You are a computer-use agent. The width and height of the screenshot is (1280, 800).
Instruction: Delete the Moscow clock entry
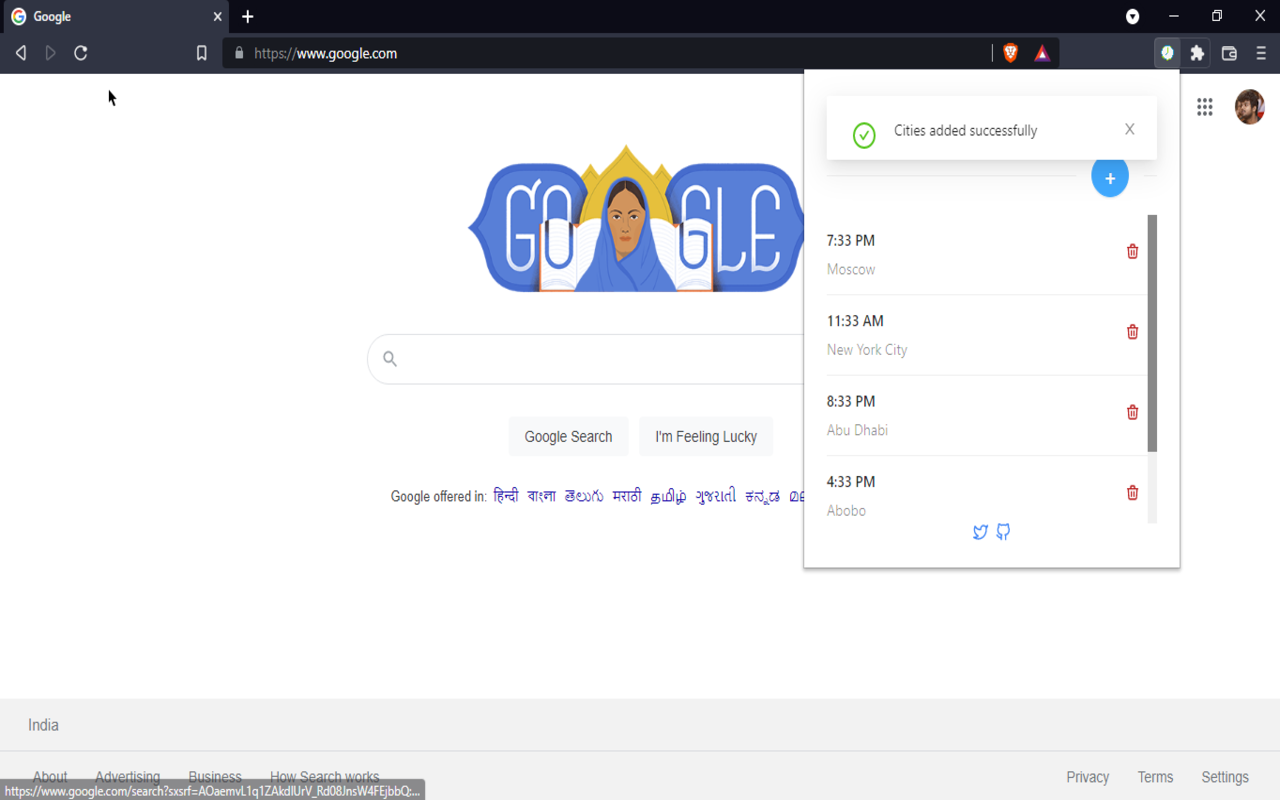[1132, 251]
